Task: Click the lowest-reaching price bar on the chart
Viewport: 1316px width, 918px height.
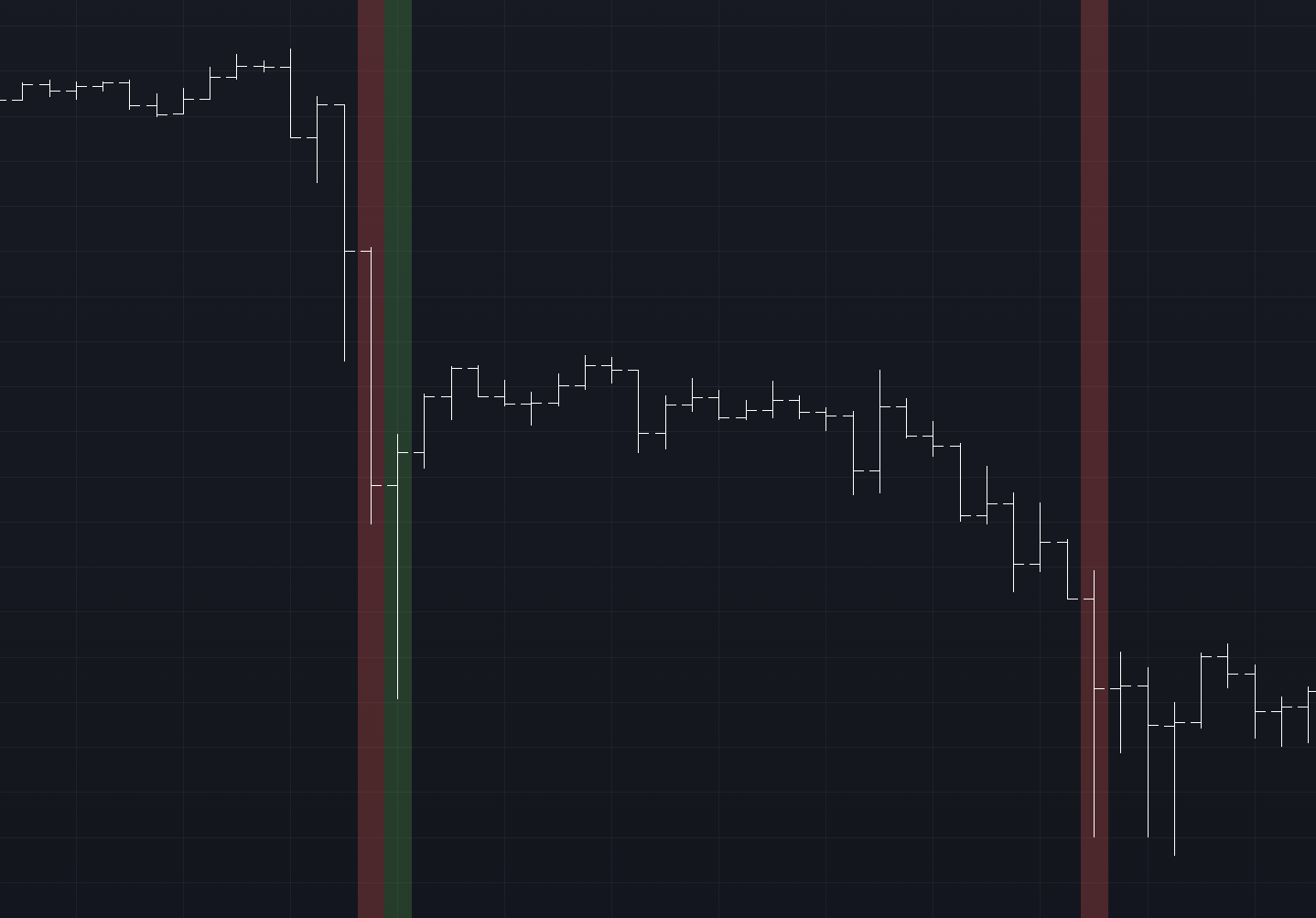Action: [x=1174, y=778]
